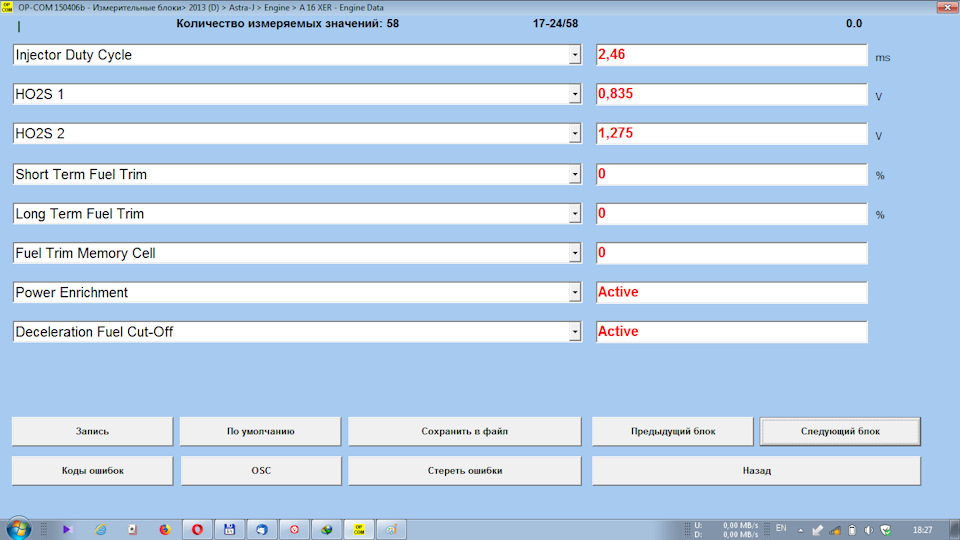Expand the Short Term Fuel Trim dropdown arrow
960x540 pixels.
(574, 174)
